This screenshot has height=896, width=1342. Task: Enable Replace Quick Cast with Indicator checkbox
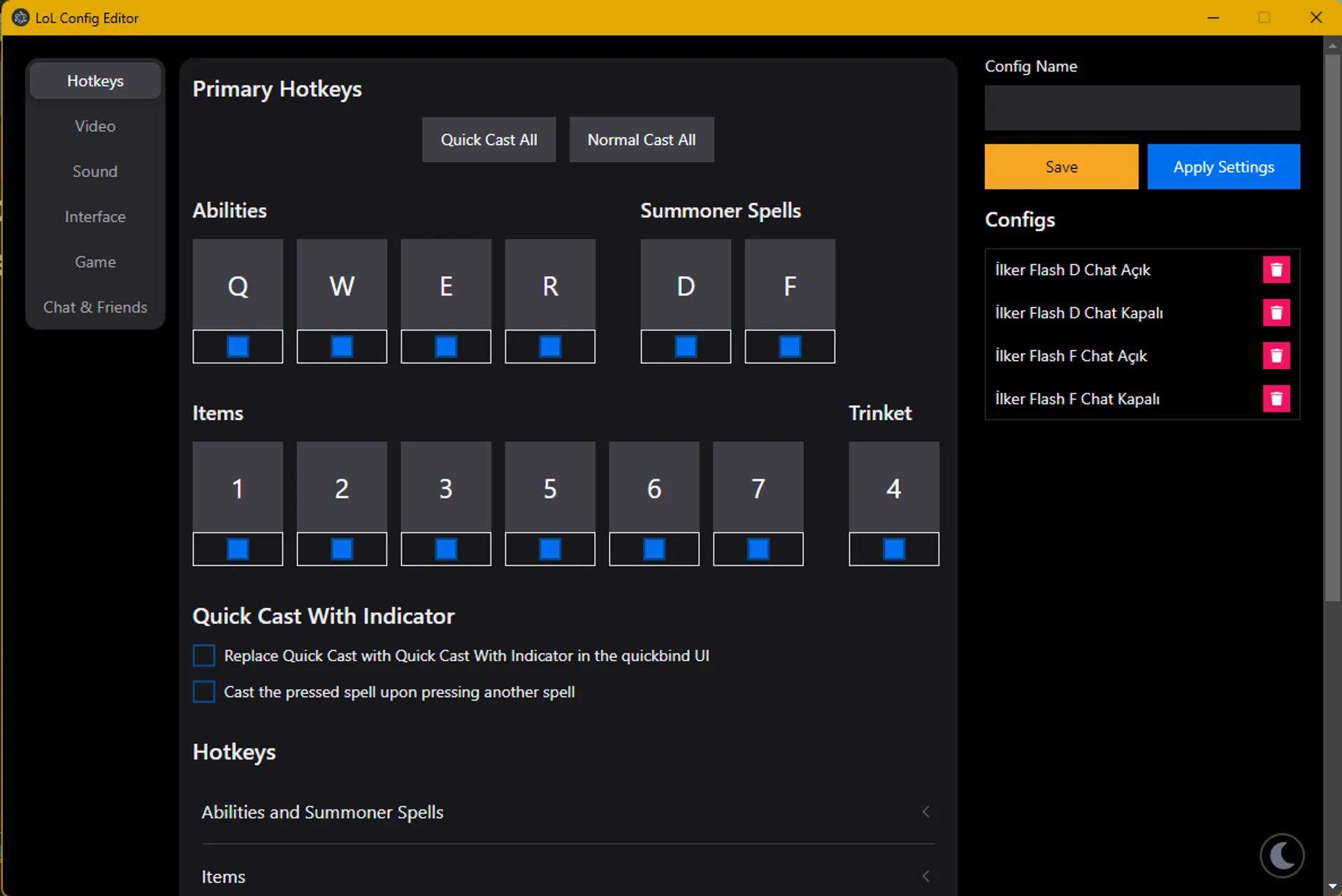(x=203, y=656)
